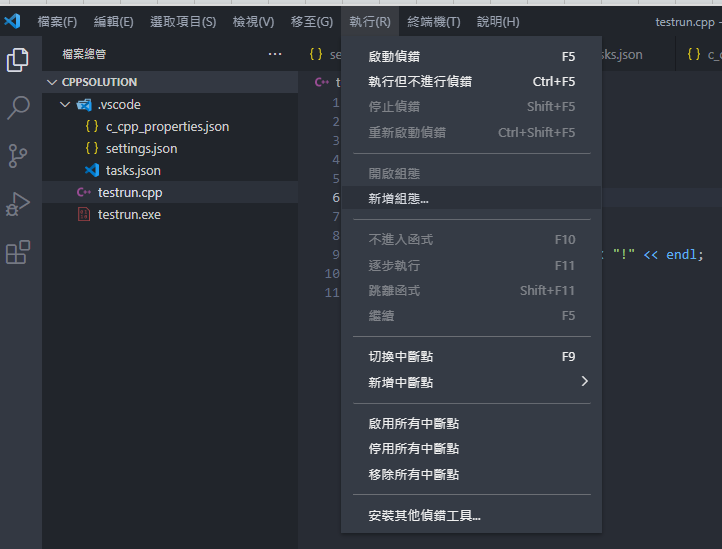The height and width of the screenshot is (549, 722).
Task: Click 安裝其他偵錯工具... option
Action: coord(424,516)
